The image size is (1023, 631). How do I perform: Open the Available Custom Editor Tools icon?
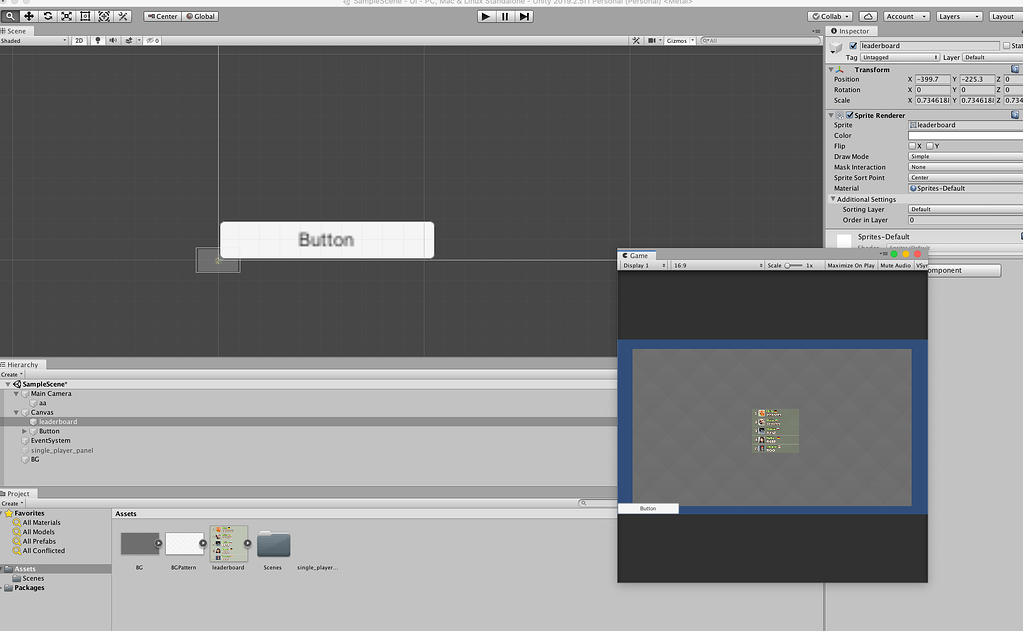coord(122,15)
